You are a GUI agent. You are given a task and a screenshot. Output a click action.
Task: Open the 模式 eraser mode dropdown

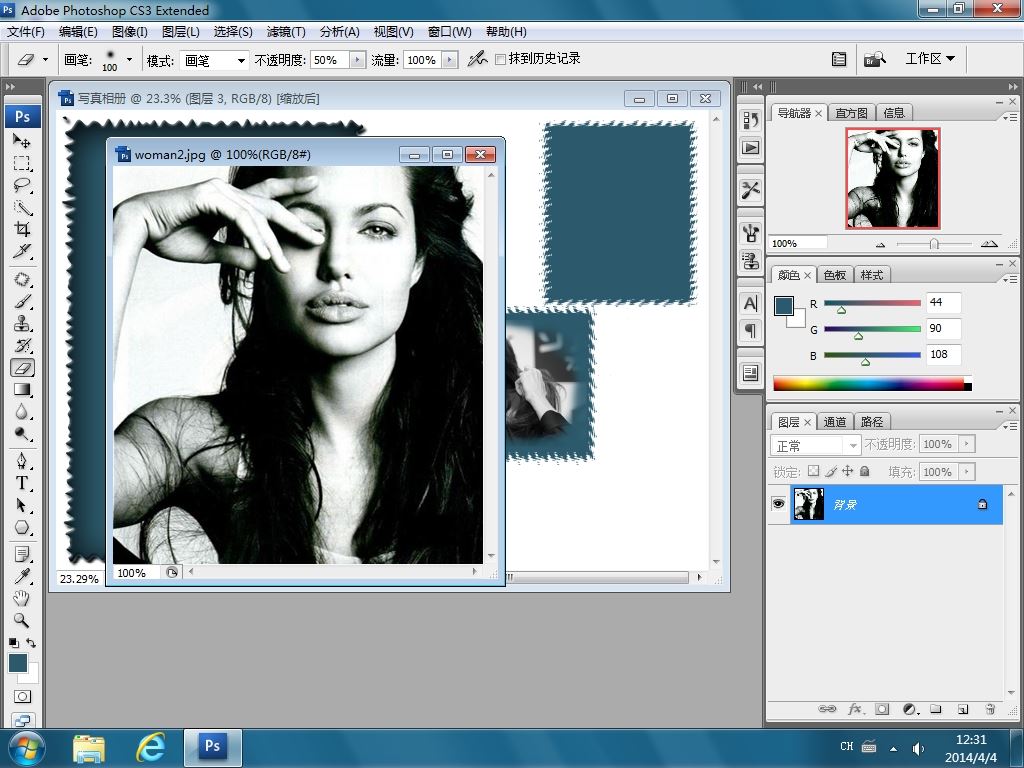point(214,60)
